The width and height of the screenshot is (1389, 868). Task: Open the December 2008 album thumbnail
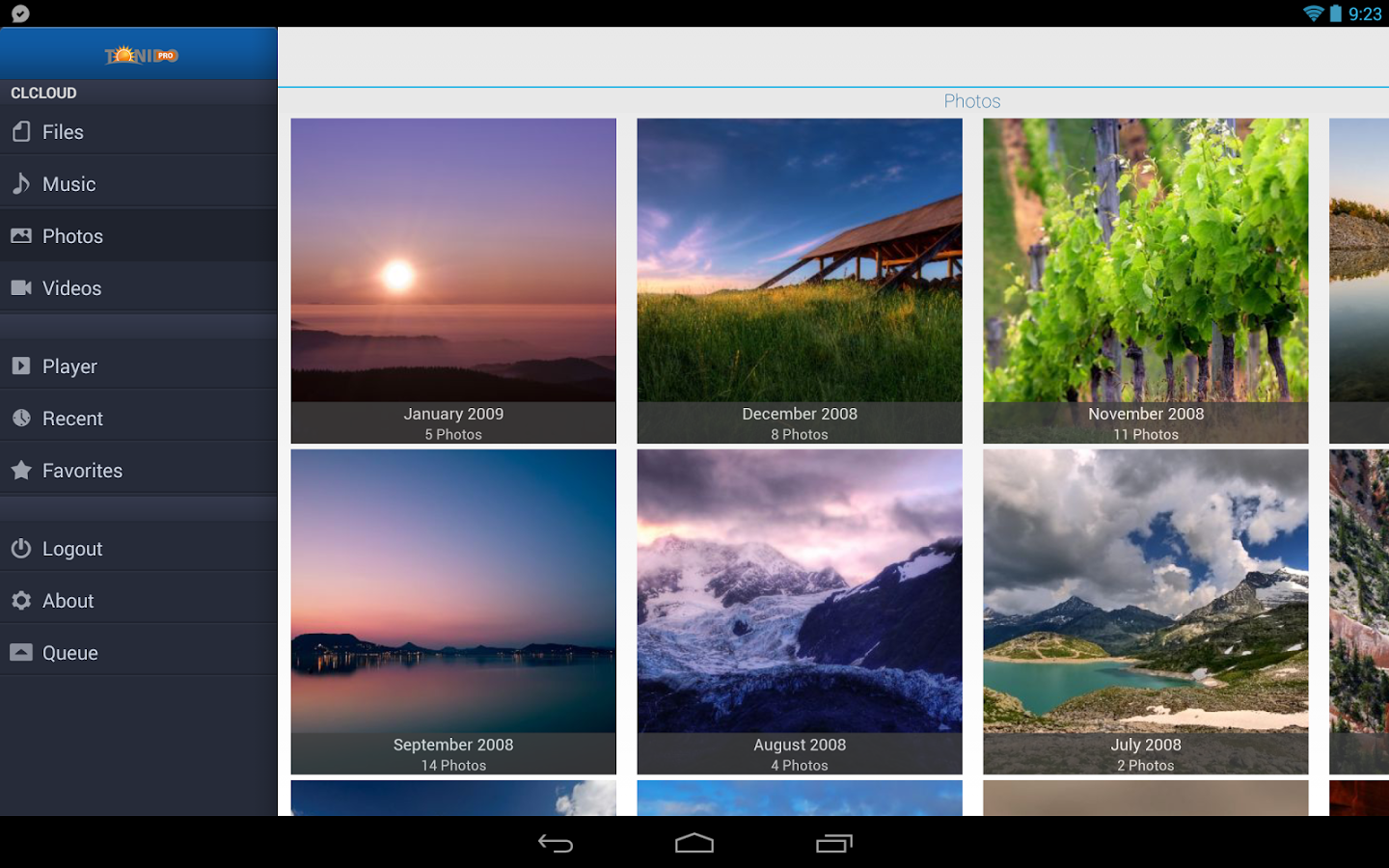[800, 281]
